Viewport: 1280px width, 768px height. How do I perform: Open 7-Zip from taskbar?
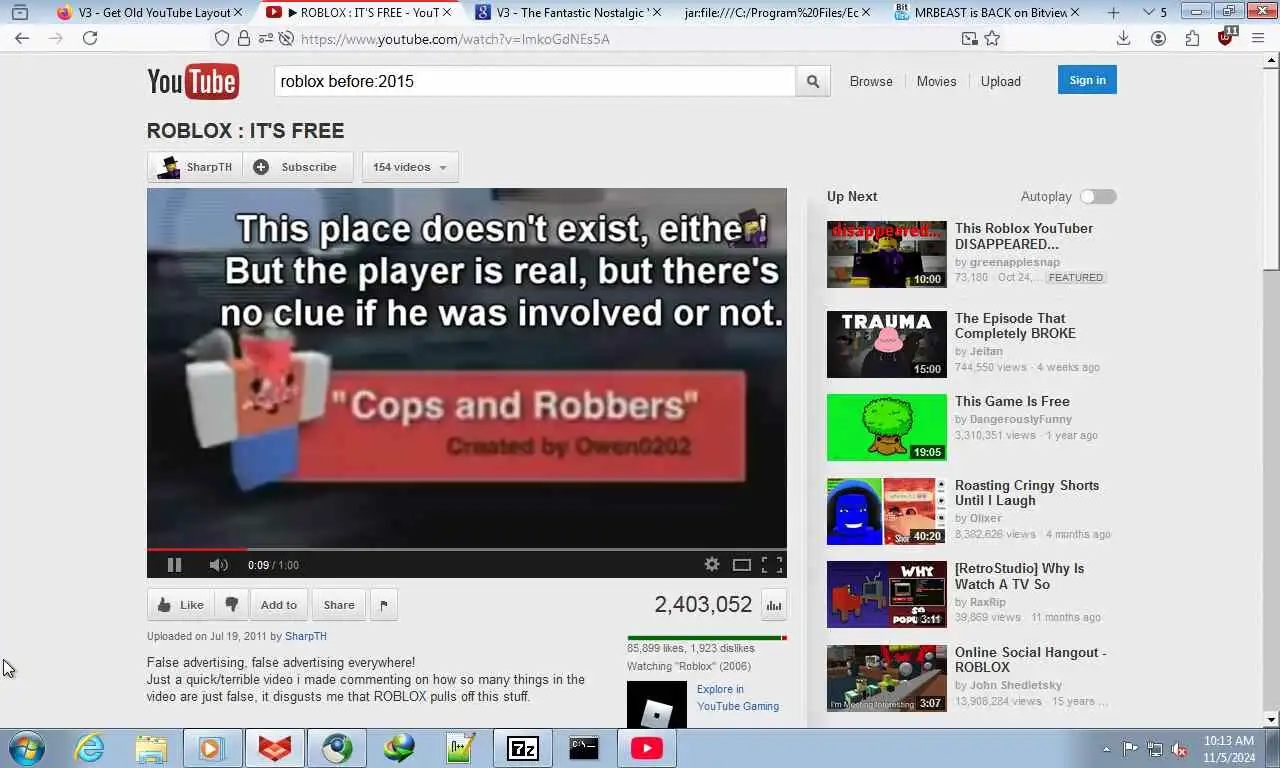coord(522,748)
